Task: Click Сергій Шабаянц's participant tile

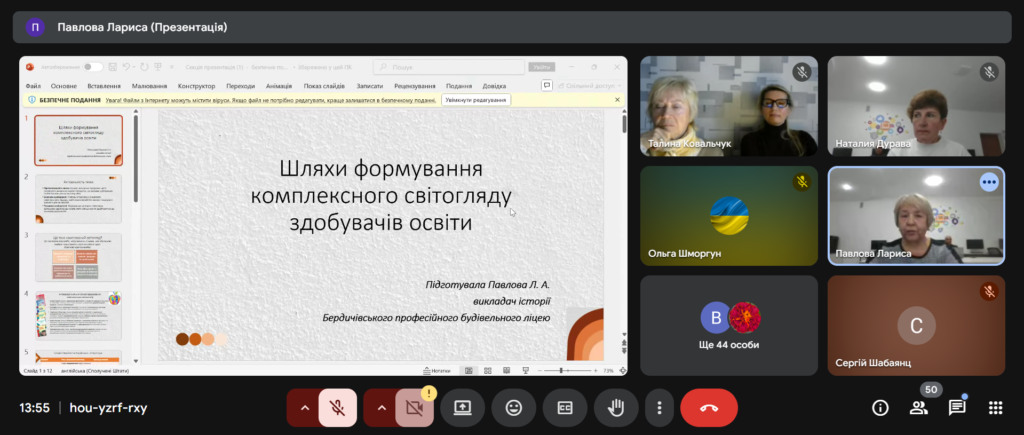Action: pos(916,325)
